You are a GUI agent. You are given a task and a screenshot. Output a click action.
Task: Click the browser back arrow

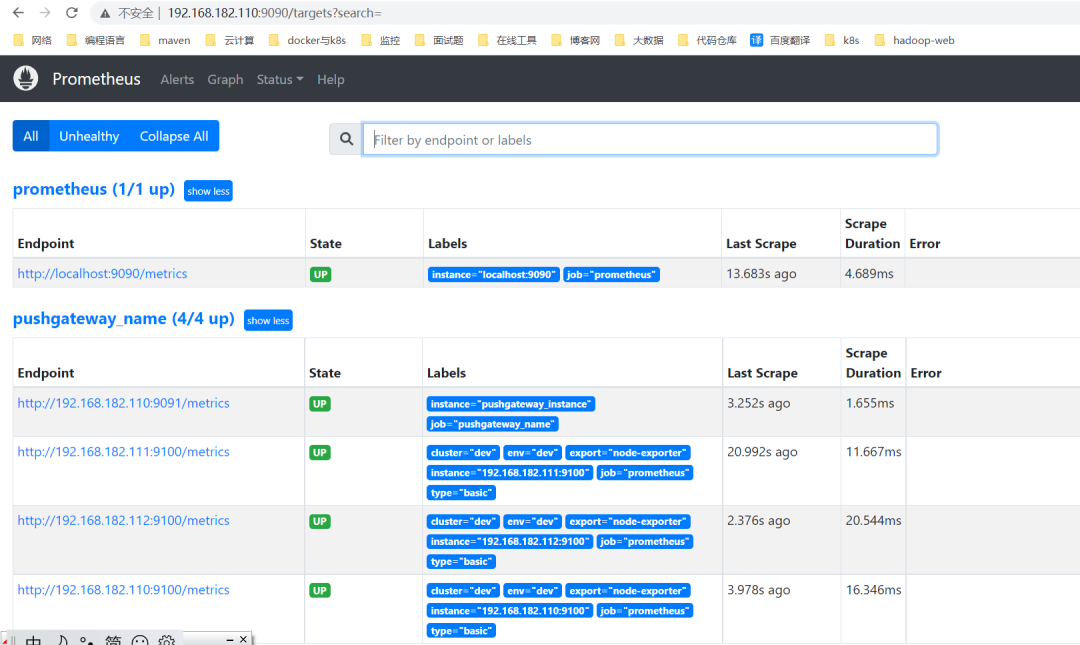point(19,12)
